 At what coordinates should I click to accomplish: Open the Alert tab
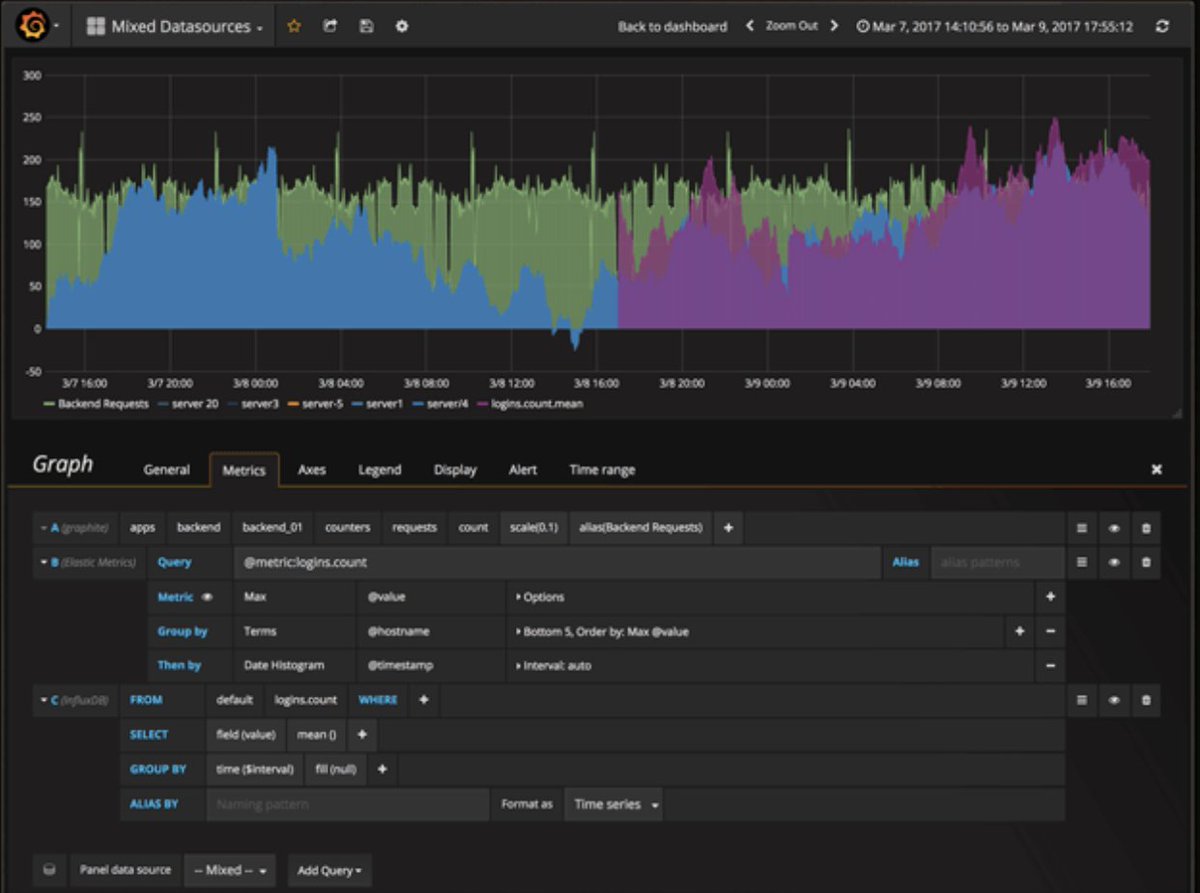coord(523,469)
